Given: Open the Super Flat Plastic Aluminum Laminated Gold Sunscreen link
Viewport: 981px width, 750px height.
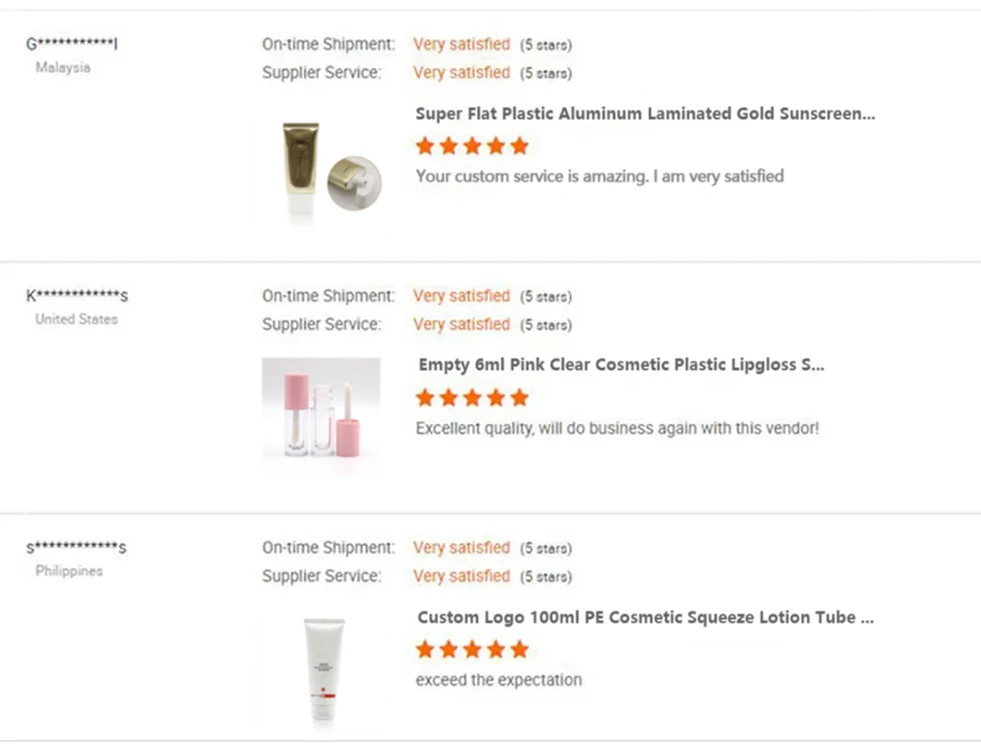Looking at the screenshot, I should (x=645, y=114).
